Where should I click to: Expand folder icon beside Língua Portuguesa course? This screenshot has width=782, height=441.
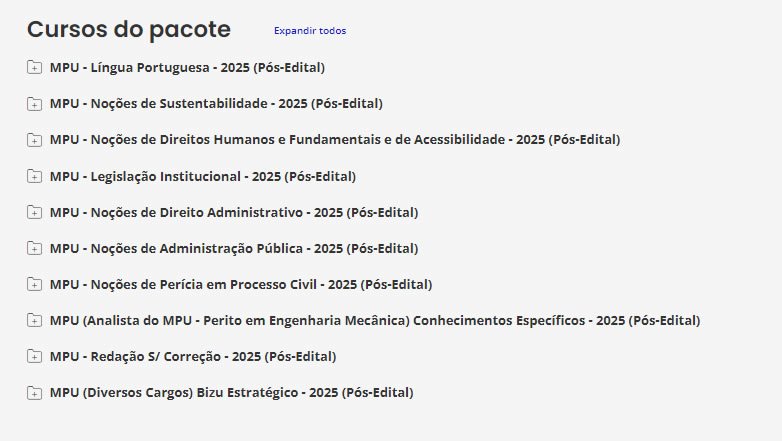35,68
